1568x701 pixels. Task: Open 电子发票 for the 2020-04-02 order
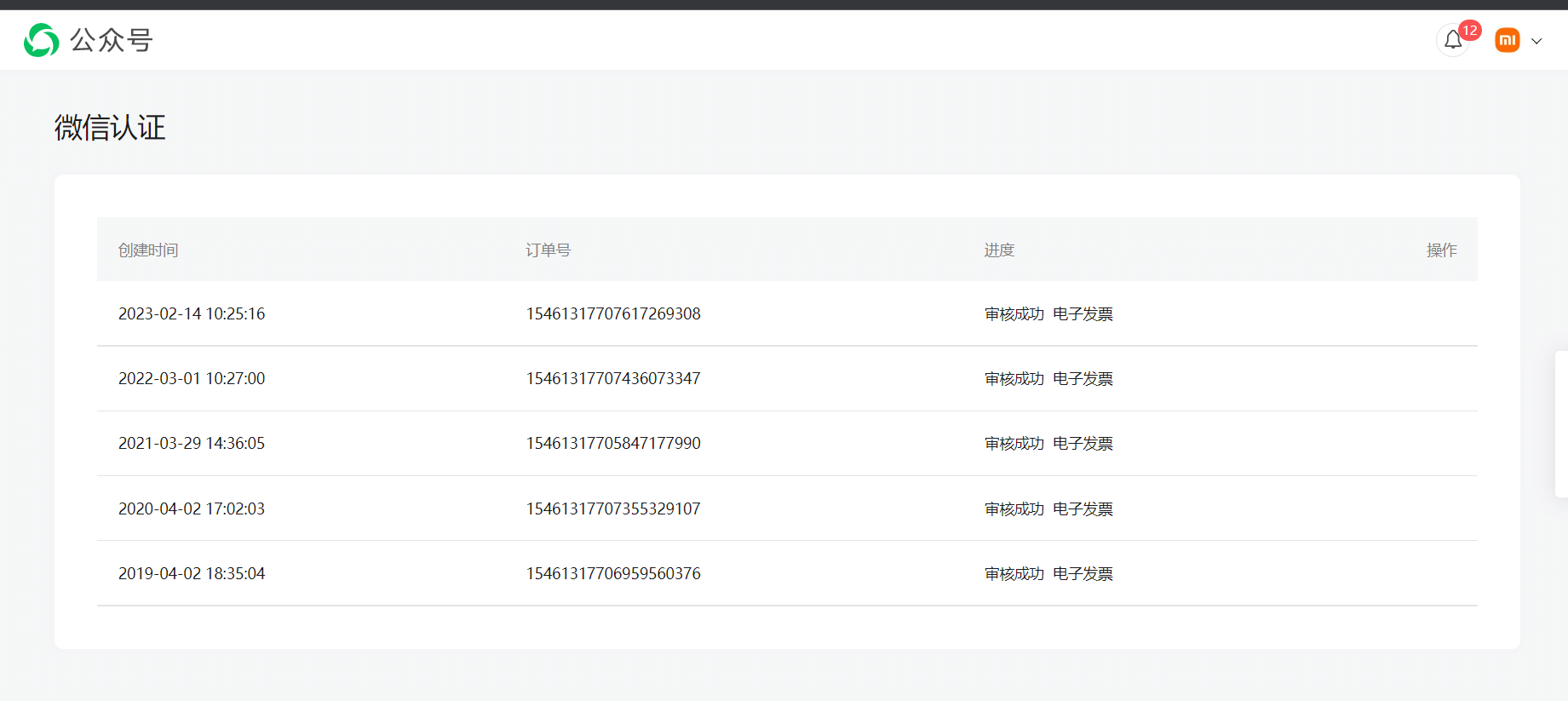(1083, 509)
